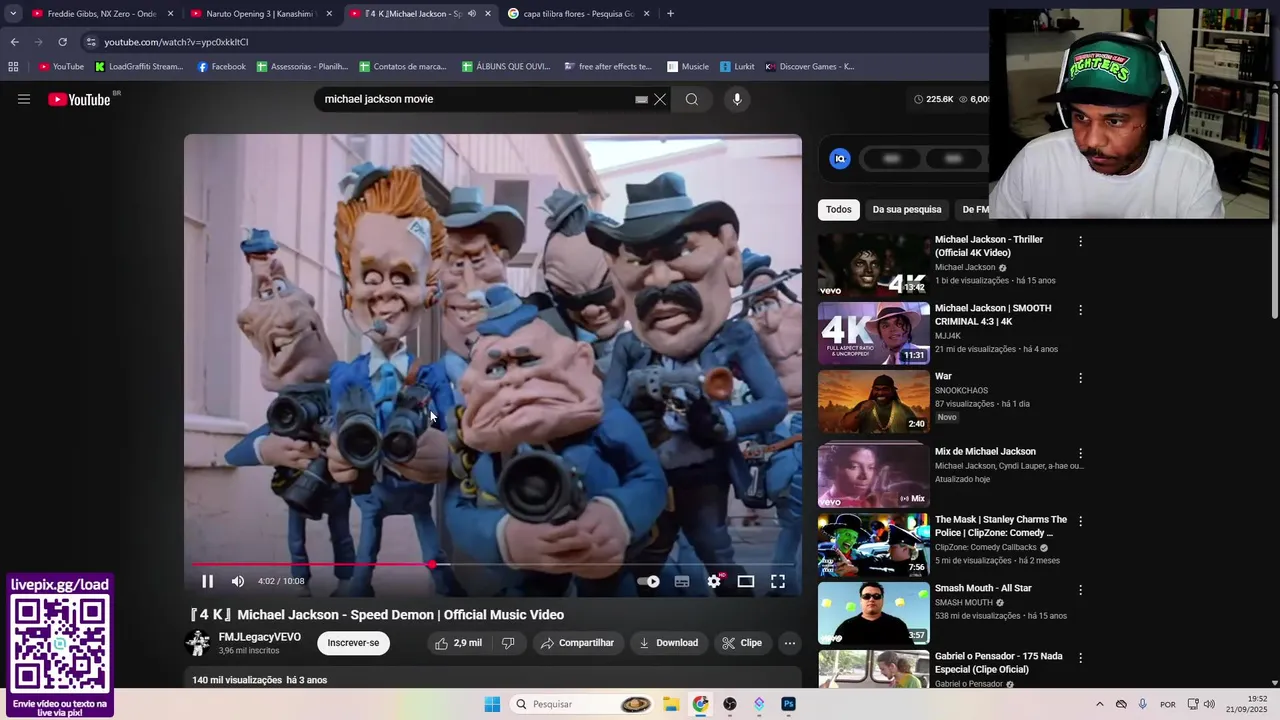
Task: Switch to theater mode
Action: tap(746, 581)
